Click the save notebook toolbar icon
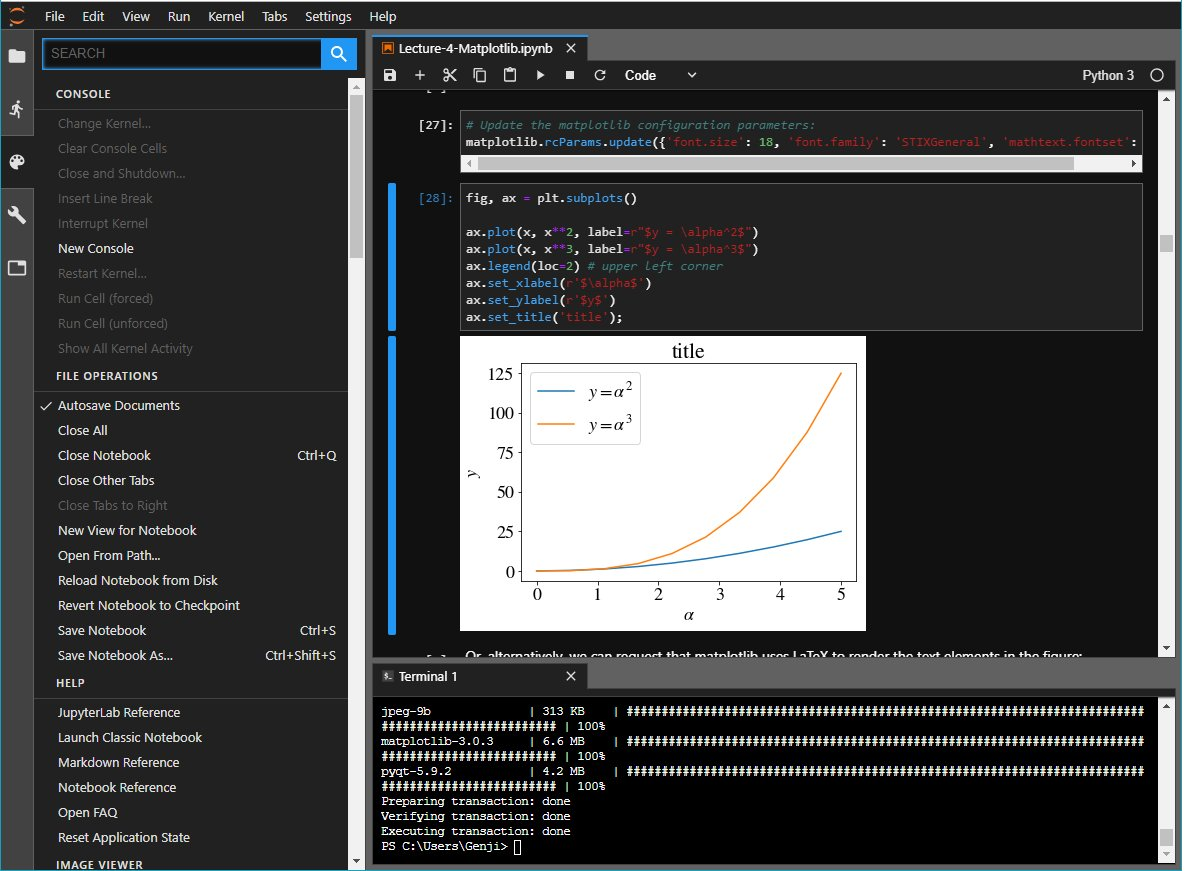 tap(390, 75)
